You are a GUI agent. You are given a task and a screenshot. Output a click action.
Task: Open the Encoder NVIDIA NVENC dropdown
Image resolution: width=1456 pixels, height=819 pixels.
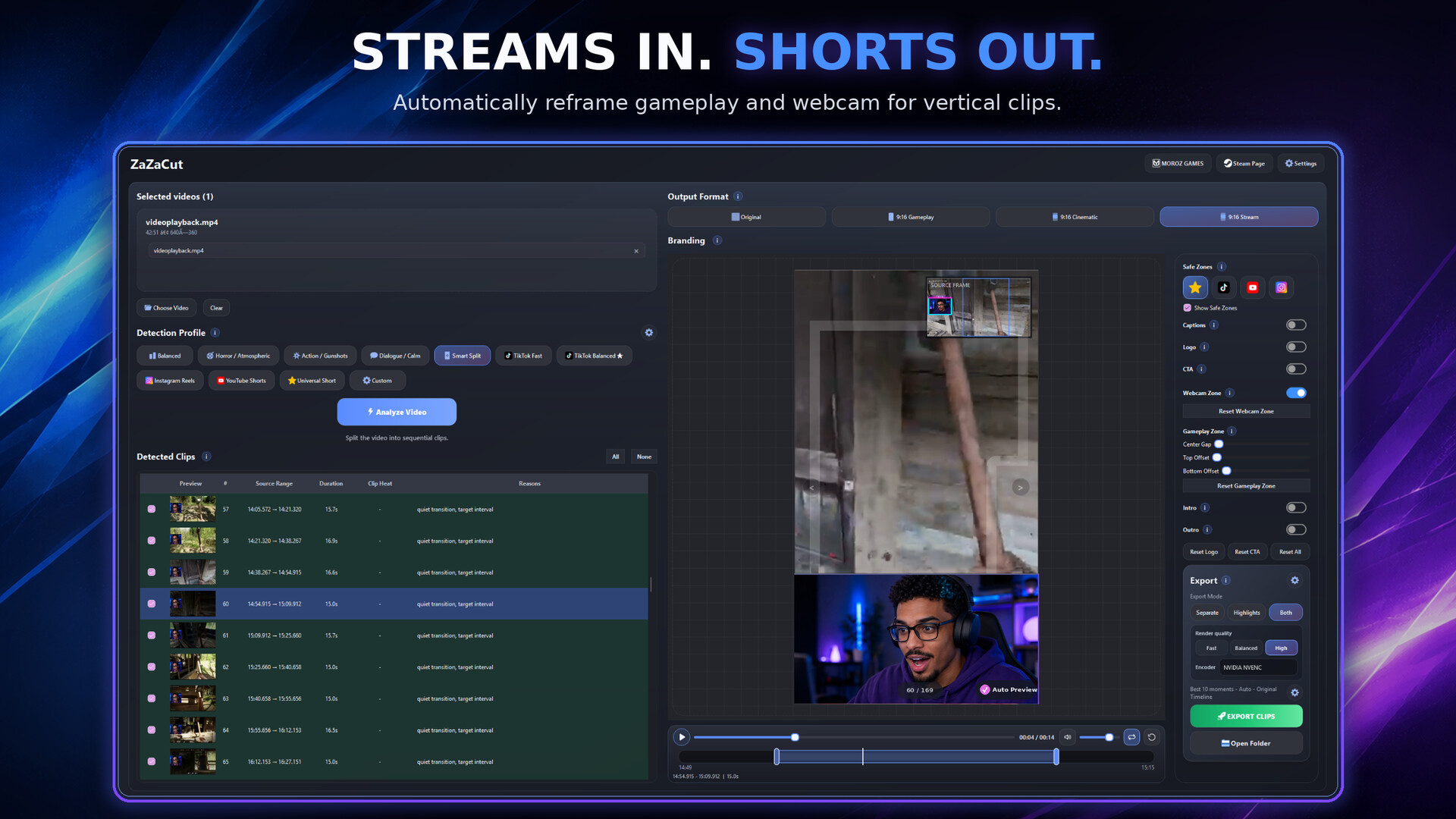(x=1258, y=667)
